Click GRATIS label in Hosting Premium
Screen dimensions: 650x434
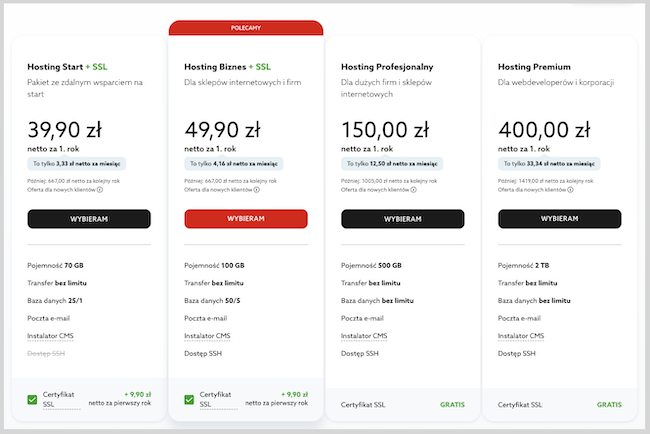pos(609,405)
